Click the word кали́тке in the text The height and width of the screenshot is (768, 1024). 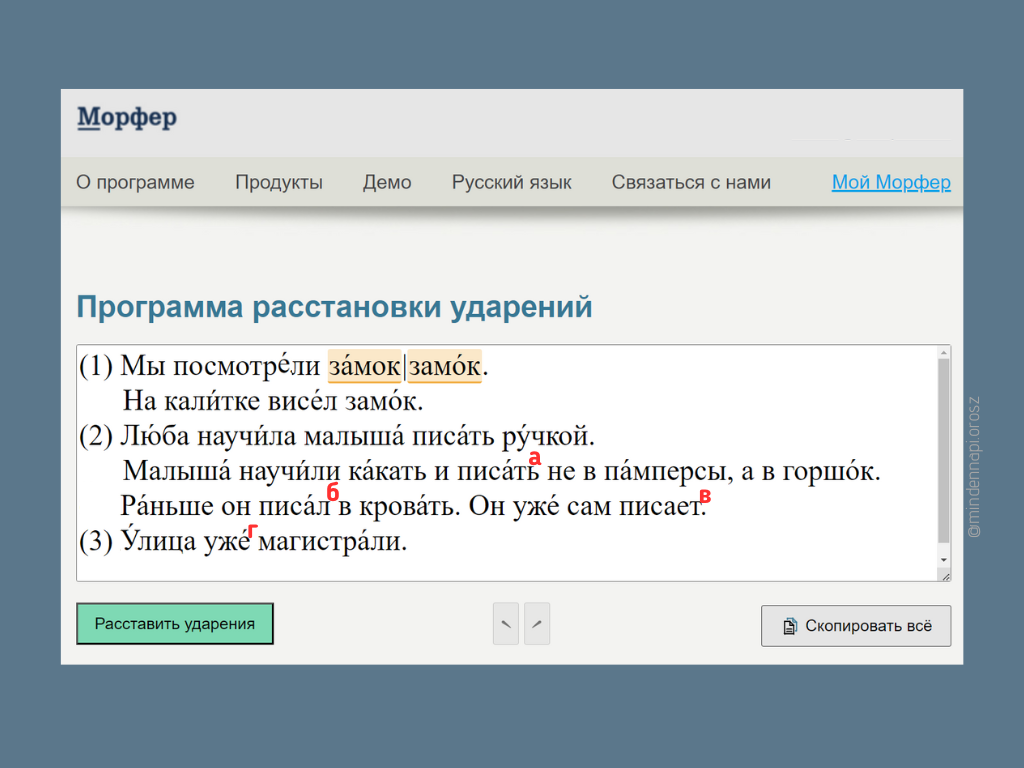point(212,401)
